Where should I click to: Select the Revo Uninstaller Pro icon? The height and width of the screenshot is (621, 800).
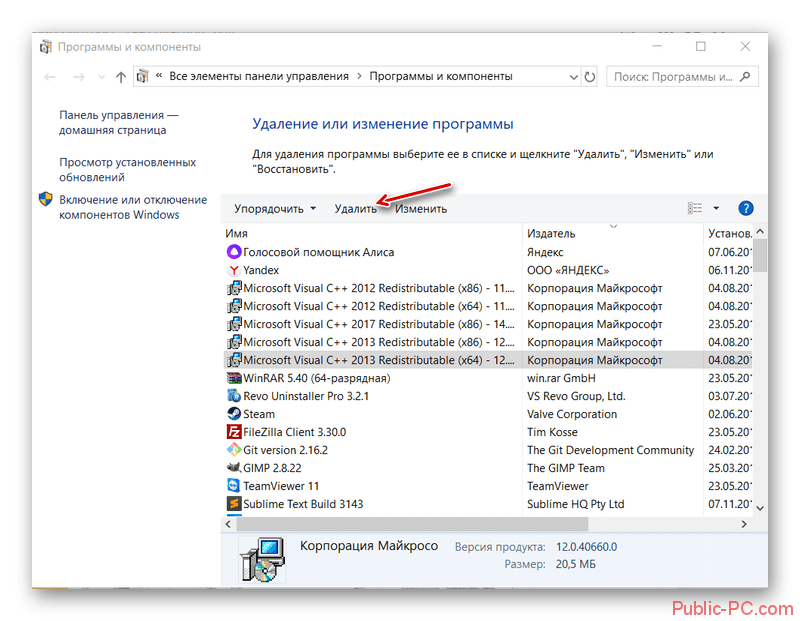pos(234,395)
